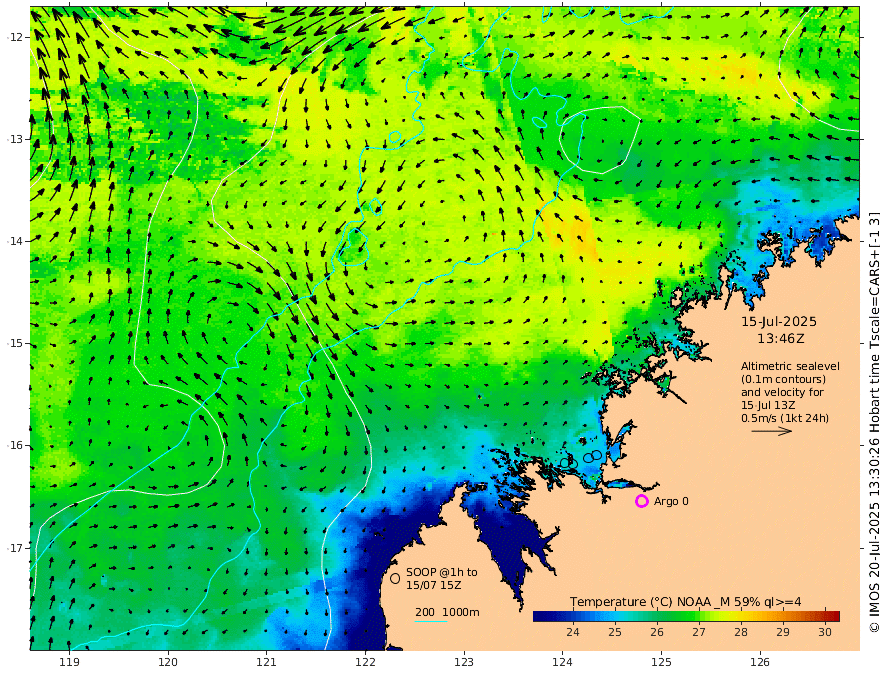
Task: Click the '15/07 15Z' label
Action: (x=434, y=585)
